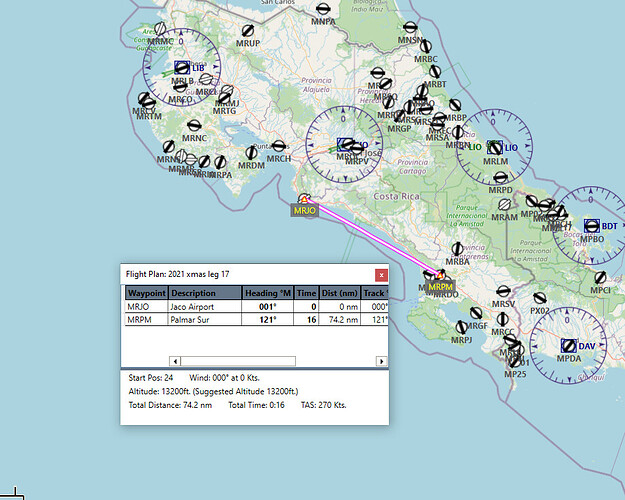Click the Dist (nm) column header
This screenshot has width=625, height=500.
(340, 293)
